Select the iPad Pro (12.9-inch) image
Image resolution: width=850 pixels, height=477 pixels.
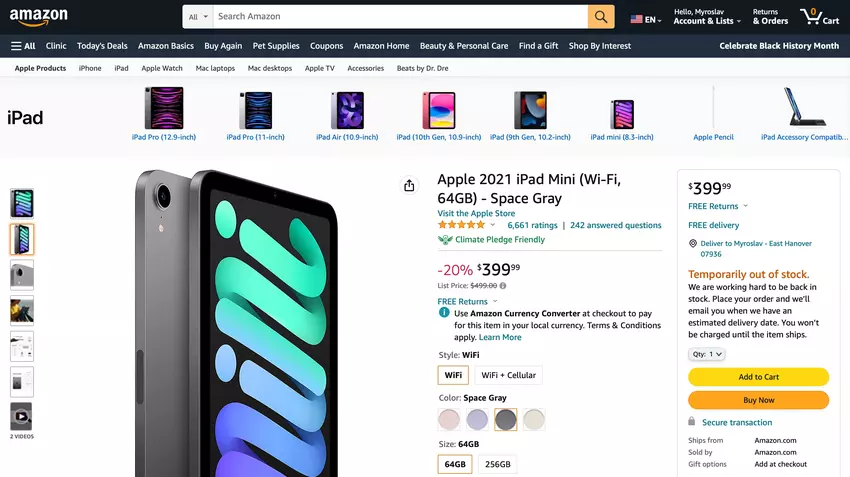pyautogui.click(x=163, y=109)
